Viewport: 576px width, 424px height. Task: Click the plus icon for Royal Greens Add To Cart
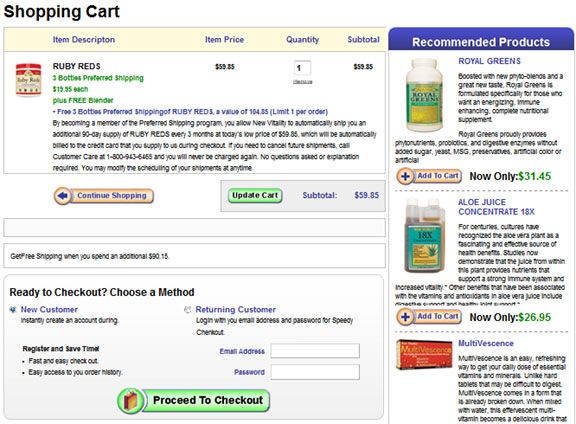tap(405, 176)
